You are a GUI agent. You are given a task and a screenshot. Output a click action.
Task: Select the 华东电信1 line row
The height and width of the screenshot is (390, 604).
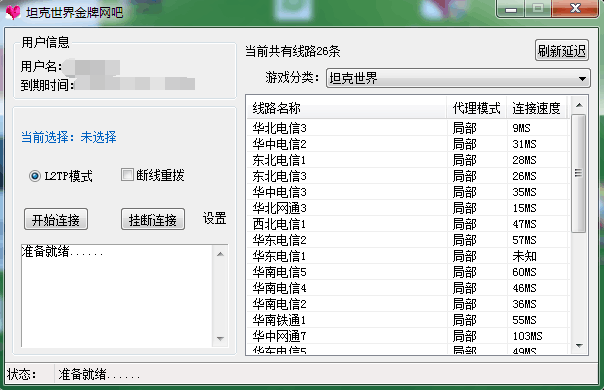pyautogui.click(x=408, y=256)
